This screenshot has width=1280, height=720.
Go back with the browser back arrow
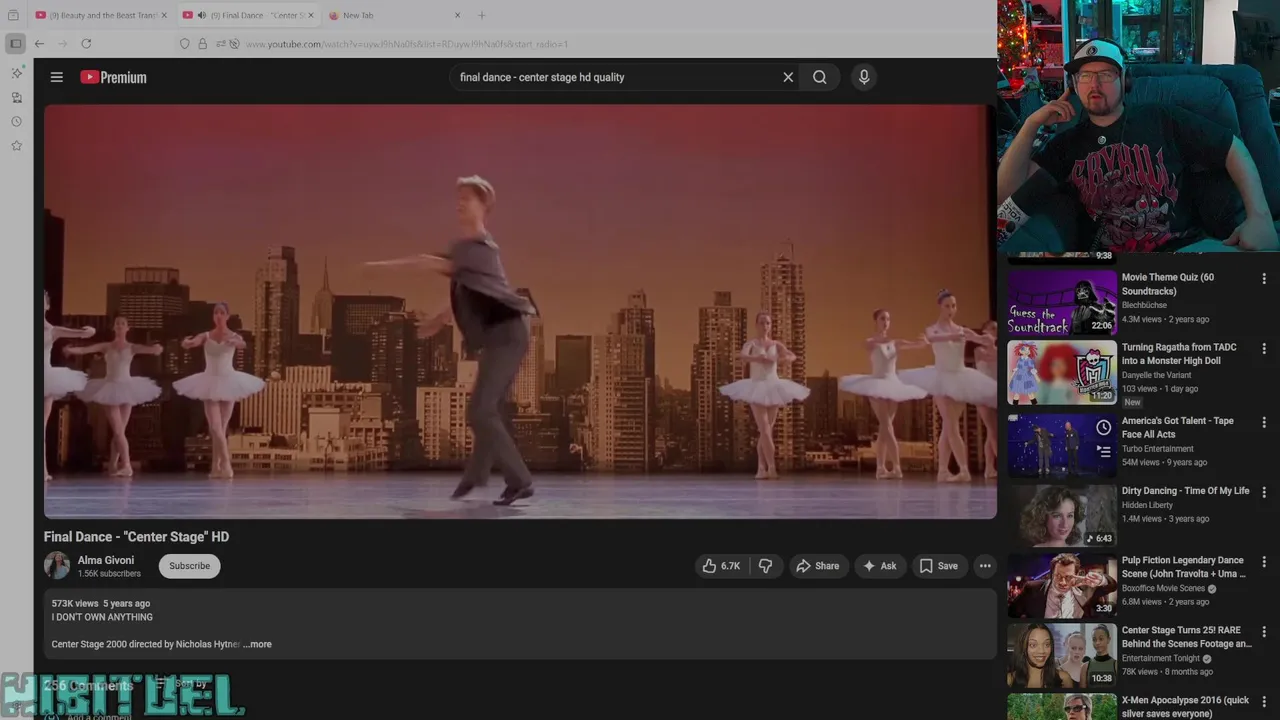pos(39,44)
